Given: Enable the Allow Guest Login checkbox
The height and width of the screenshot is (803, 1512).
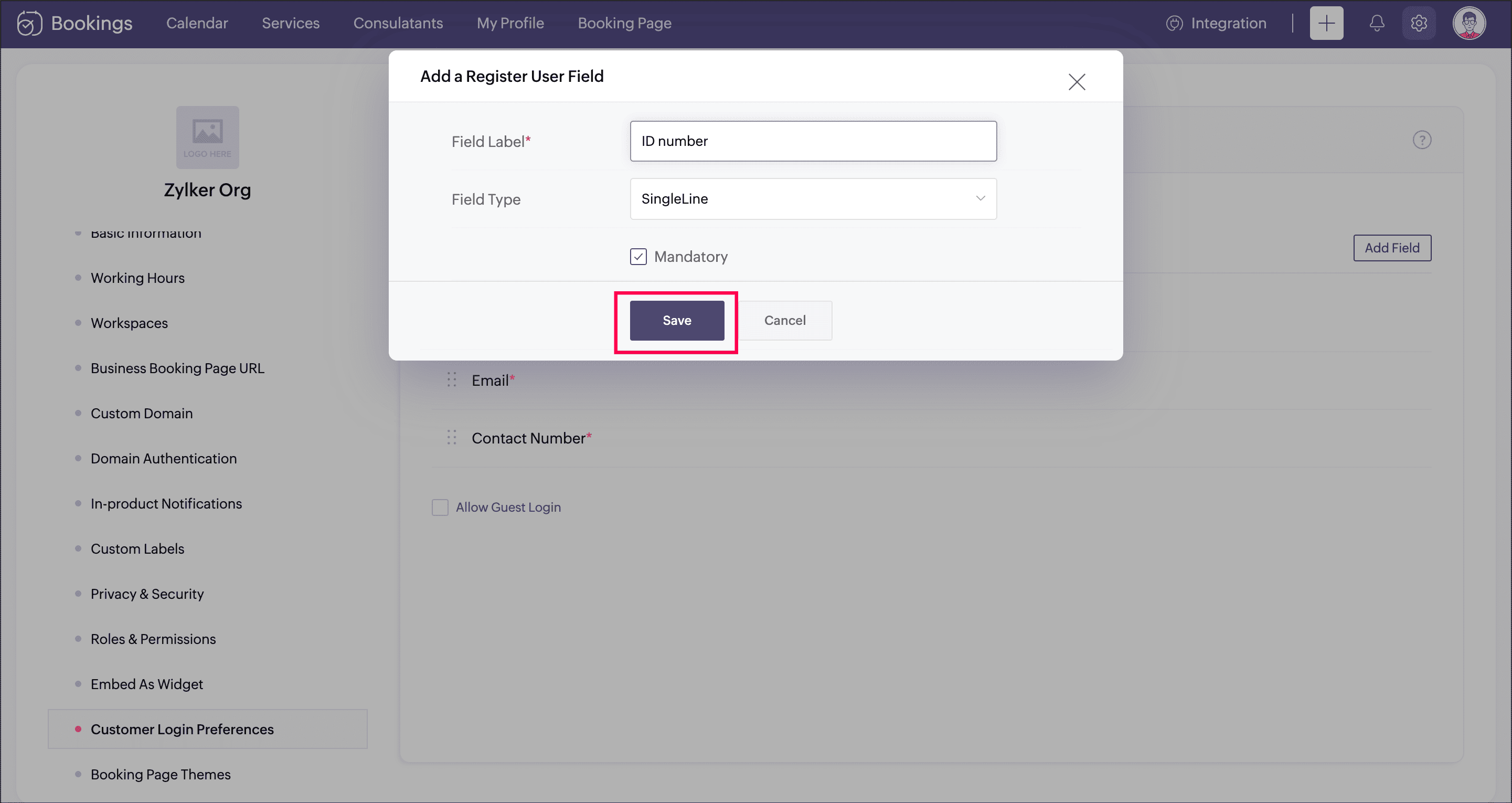Looking at the screenshot, I should point(440,507).
